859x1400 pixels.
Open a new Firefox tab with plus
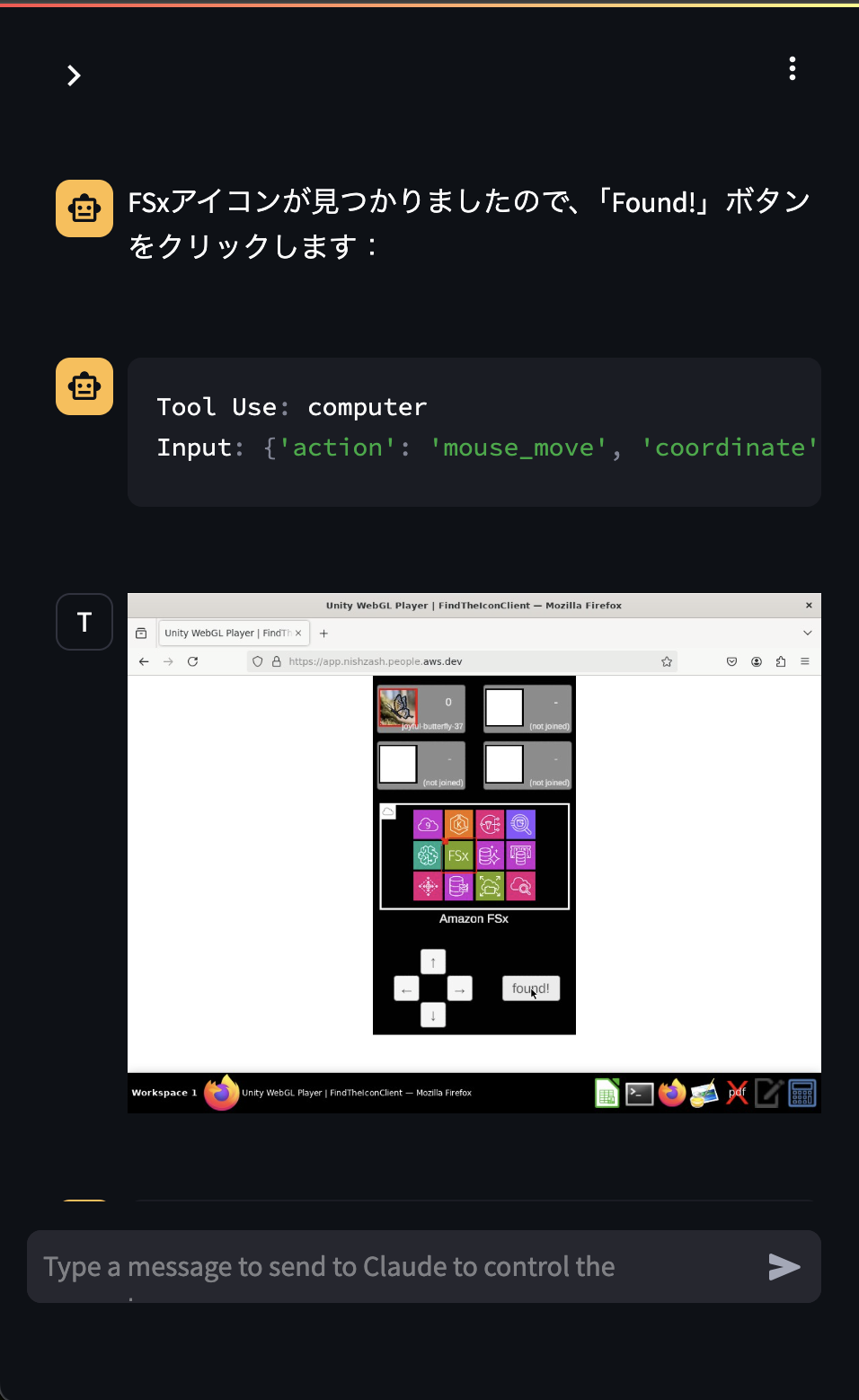[323, 633]
